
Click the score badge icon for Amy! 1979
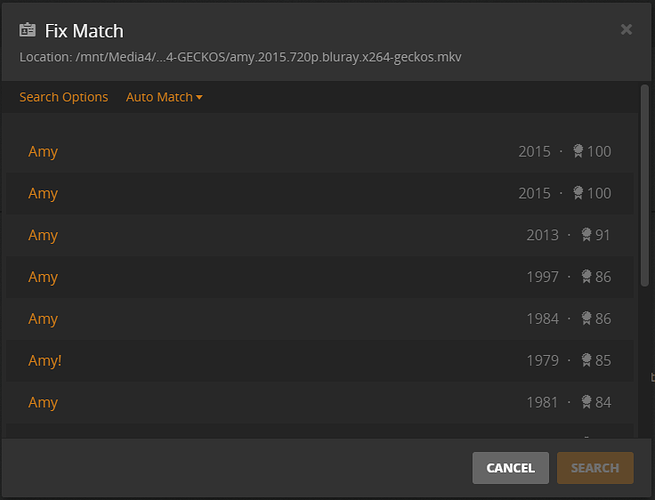586,360
